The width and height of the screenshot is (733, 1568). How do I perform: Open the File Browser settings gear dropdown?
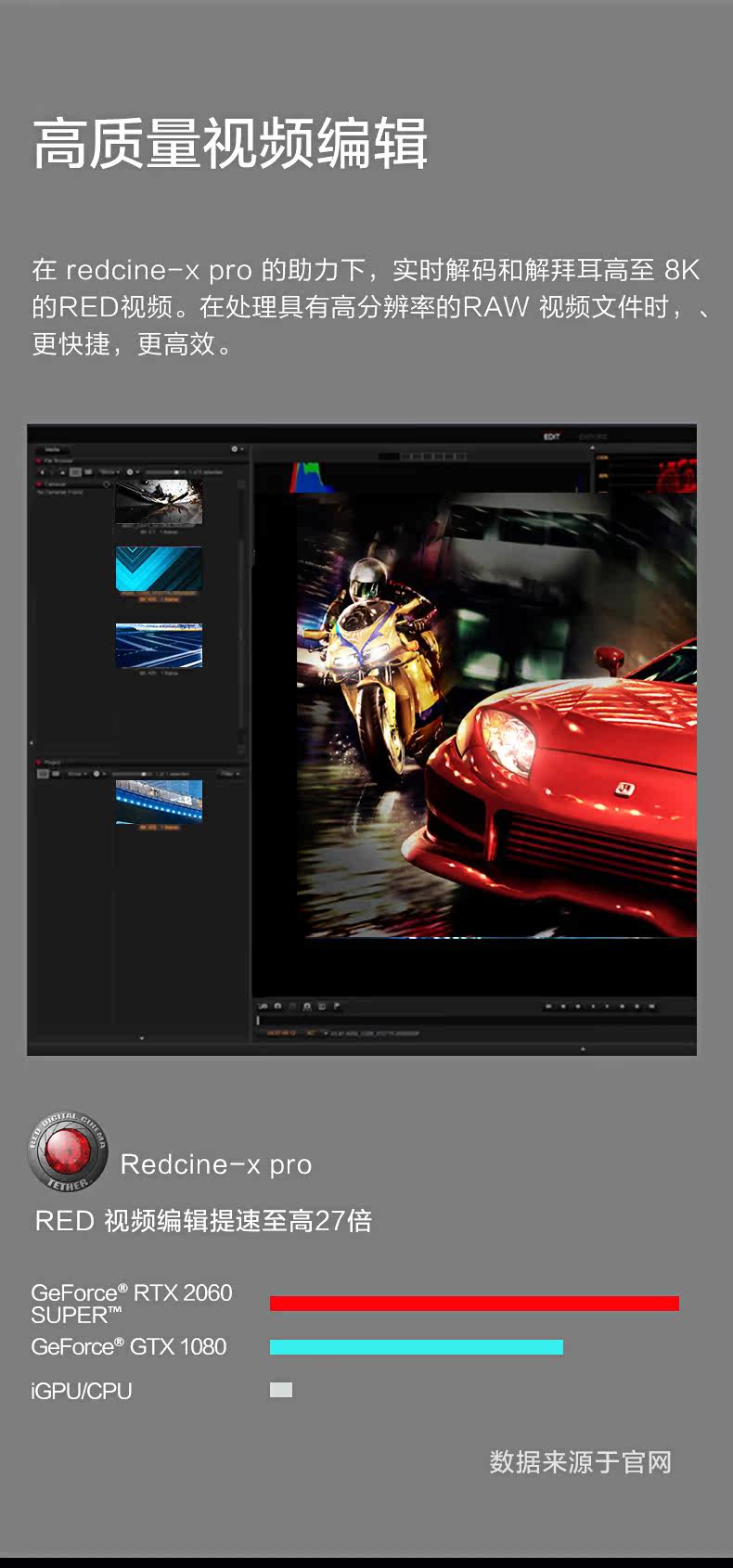[x=133, y=472]
